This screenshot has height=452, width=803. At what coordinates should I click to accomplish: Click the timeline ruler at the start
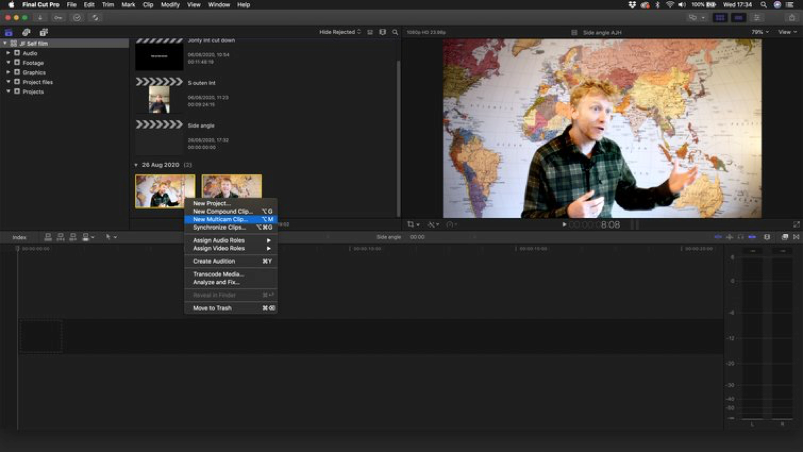click(19, 249)
